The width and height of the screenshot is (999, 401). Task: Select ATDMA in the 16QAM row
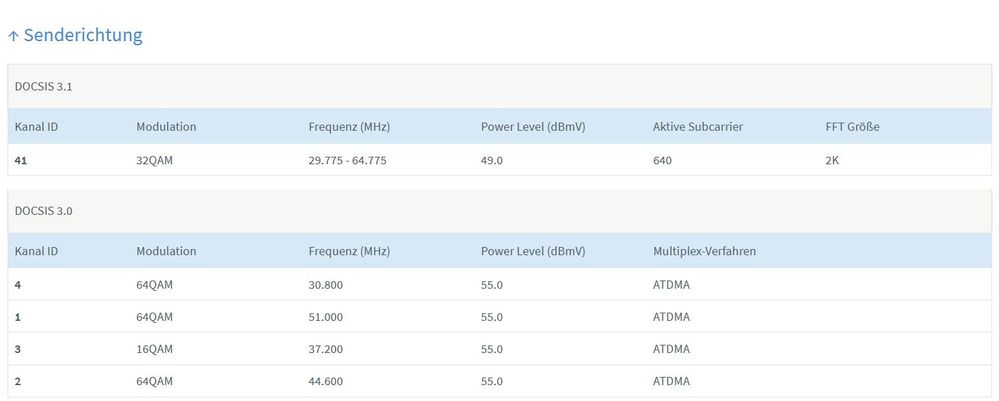click(672, 349)
